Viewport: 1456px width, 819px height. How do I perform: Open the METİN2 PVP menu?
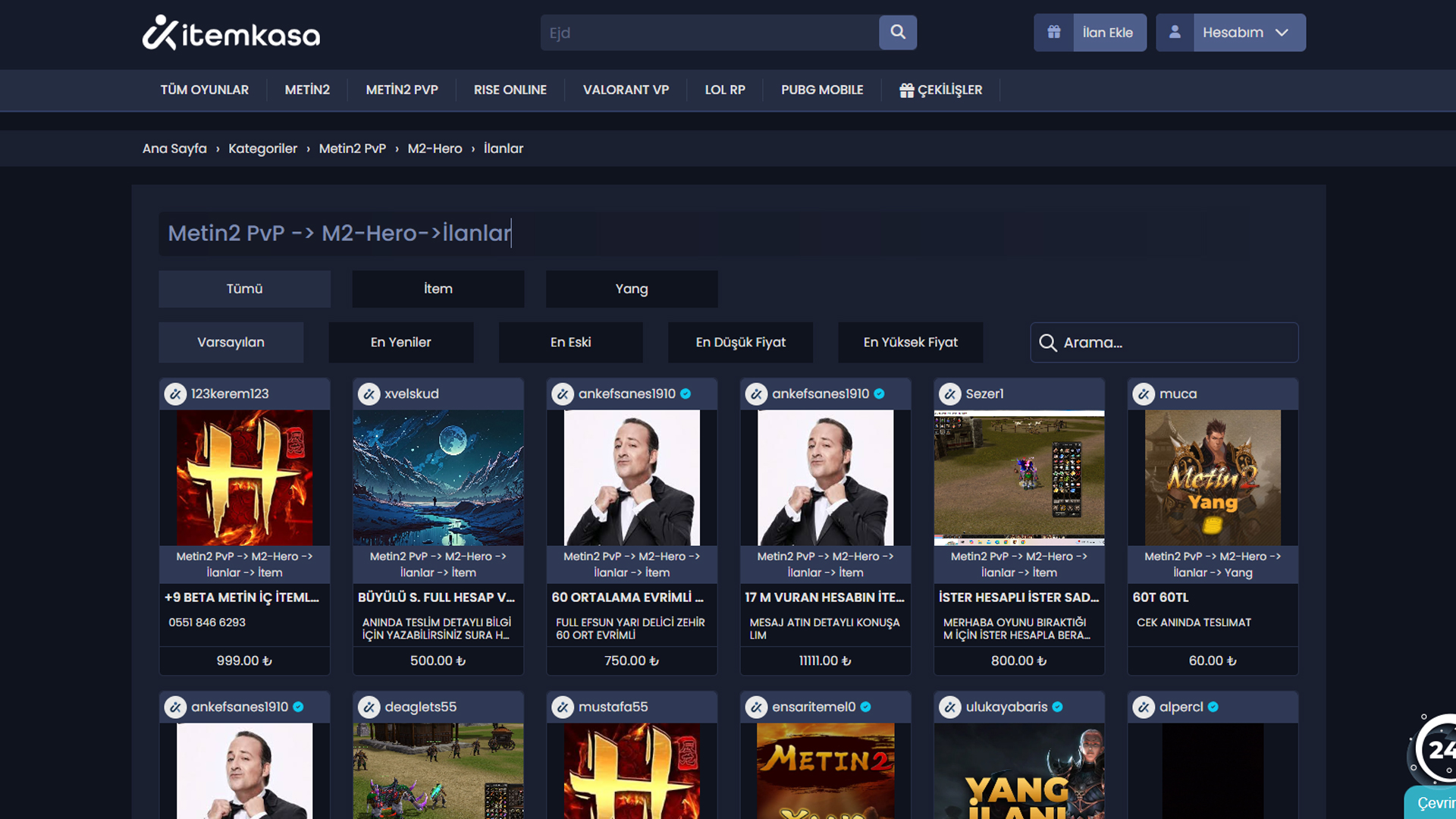point(401,89)
